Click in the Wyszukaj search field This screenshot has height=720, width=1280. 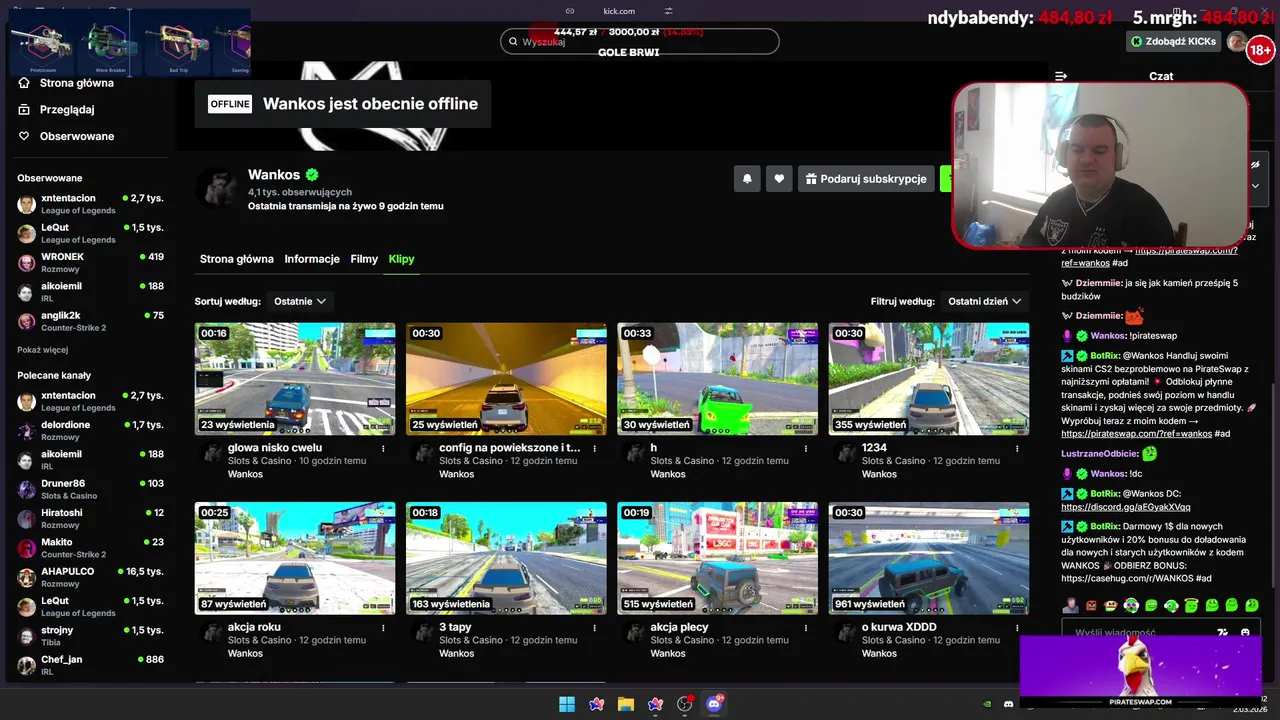click(640, 41)
